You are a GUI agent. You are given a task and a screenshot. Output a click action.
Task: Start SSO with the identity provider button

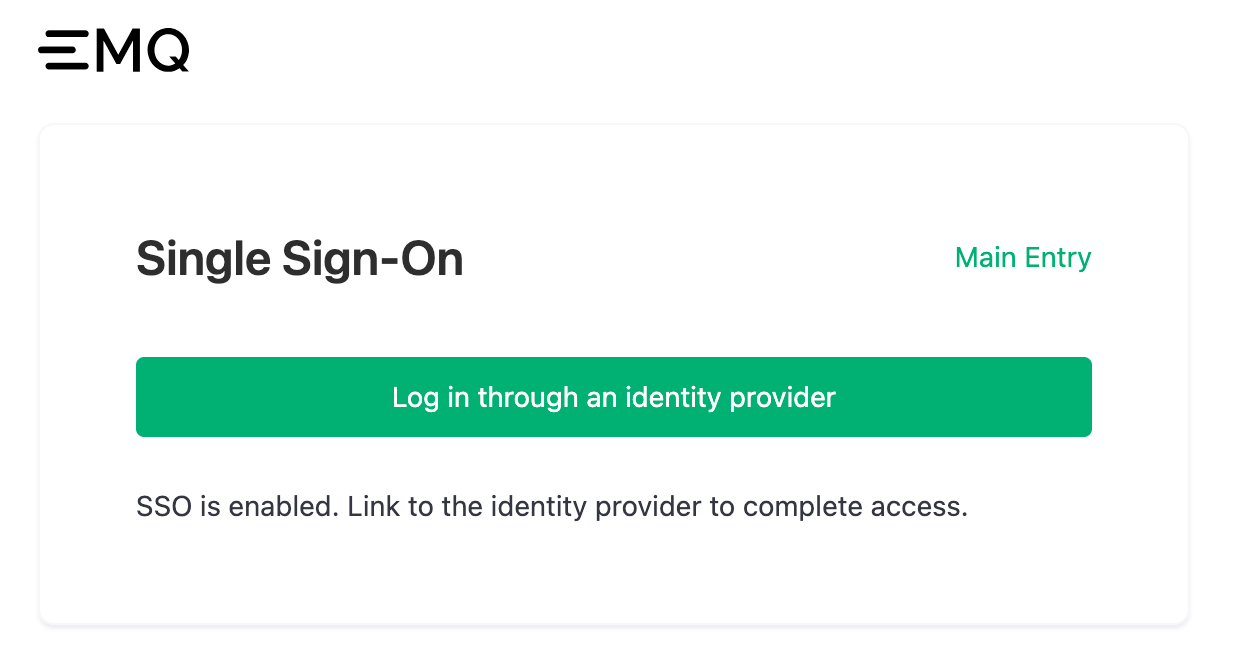[x=614, y=397]
